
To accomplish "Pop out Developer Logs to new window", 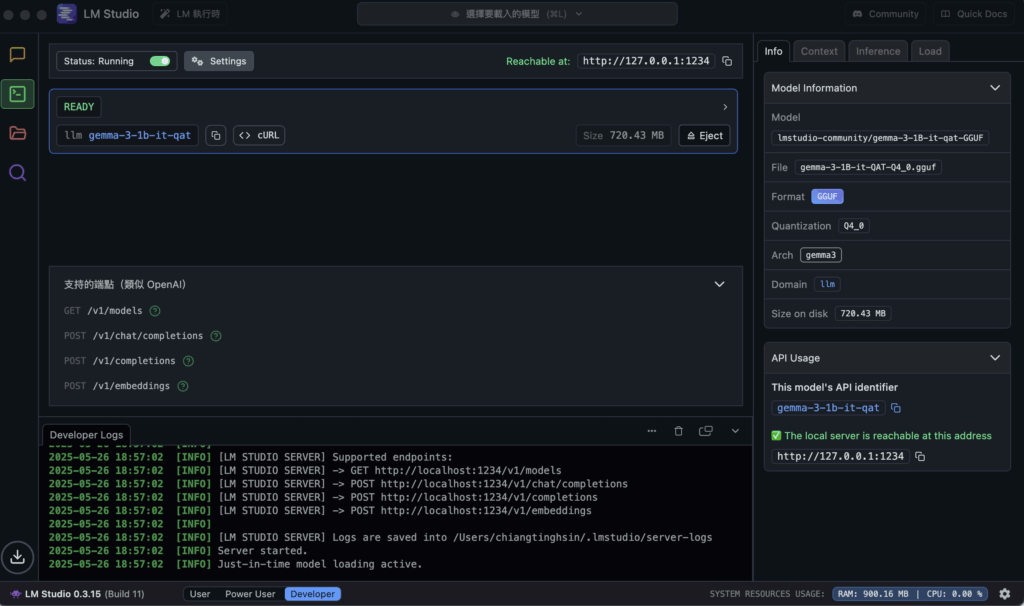I will [x=706, y=431].
